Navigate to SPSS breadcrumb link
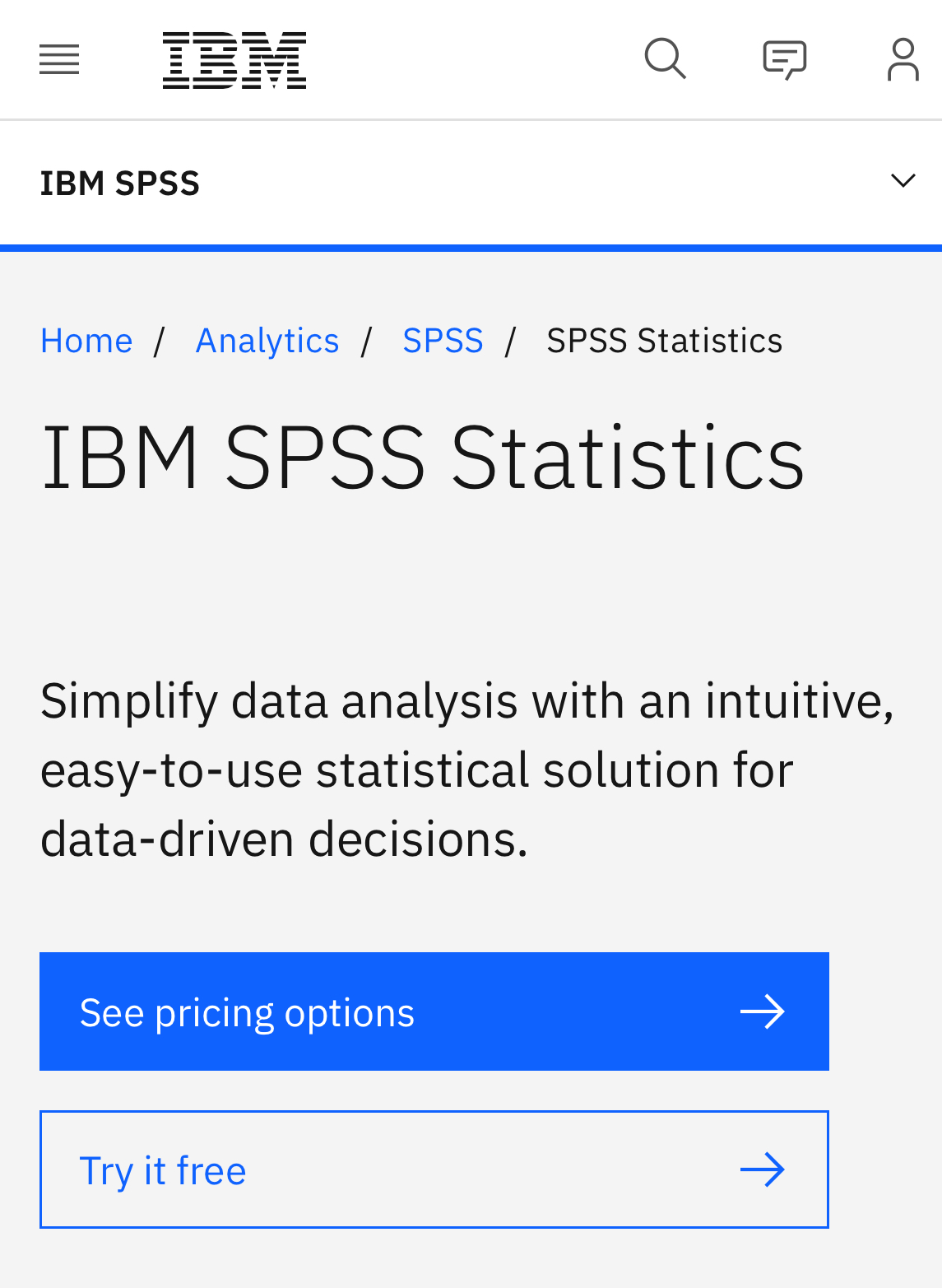Screen dimensions: 942x1288 click(443, 341)
